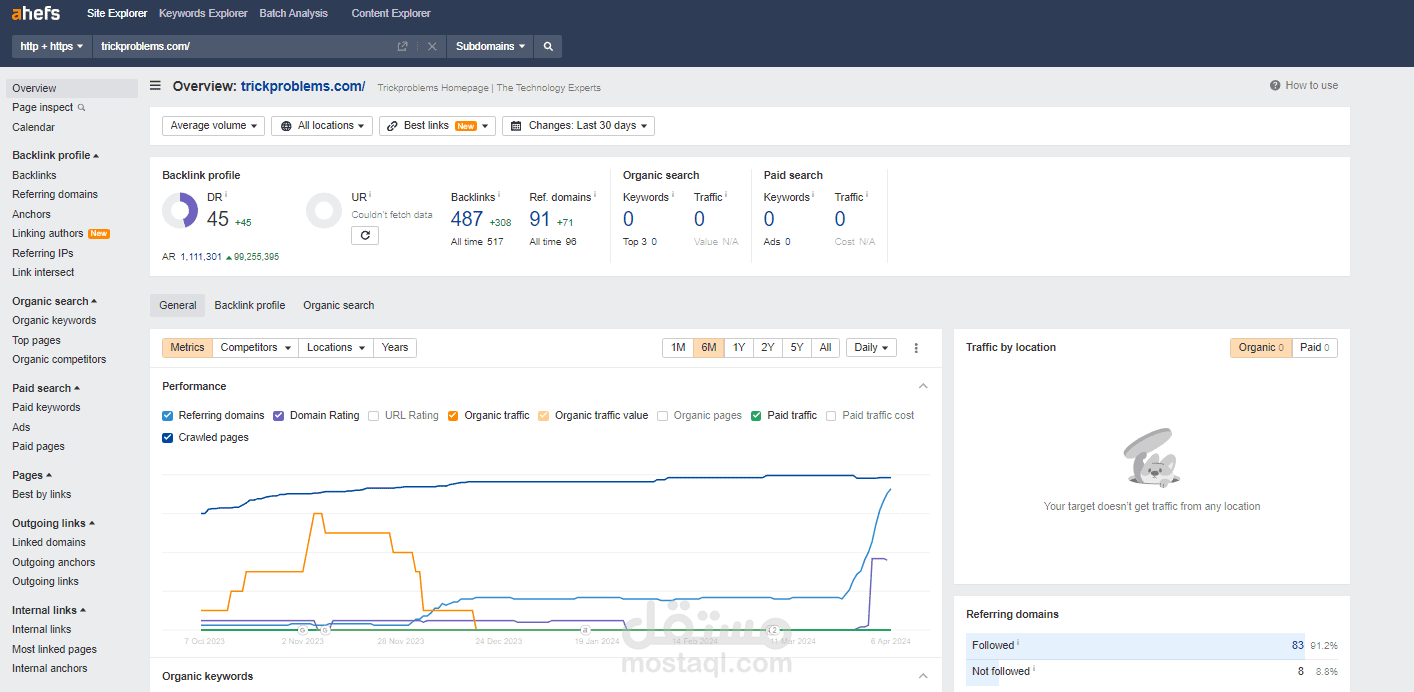Select the Years chart mode

[395, 348]
